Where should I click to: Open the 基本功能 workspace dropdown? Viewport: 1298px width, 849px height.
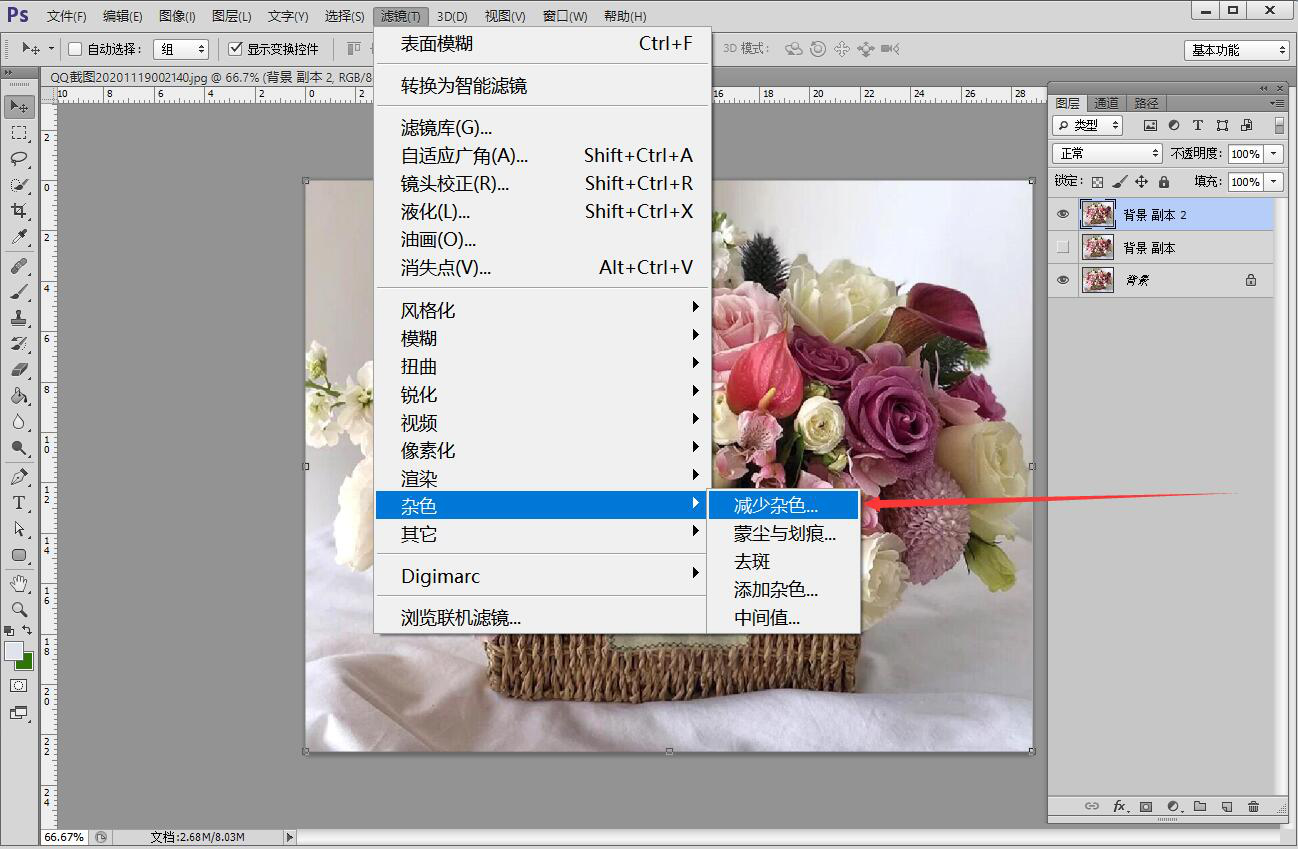point(1237,50)
